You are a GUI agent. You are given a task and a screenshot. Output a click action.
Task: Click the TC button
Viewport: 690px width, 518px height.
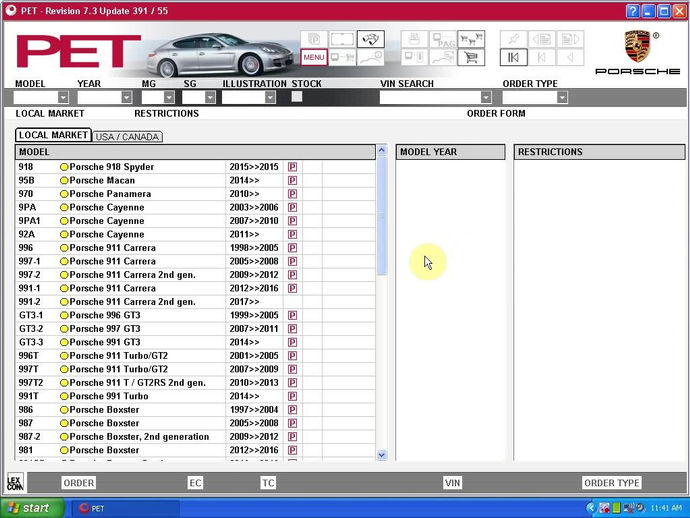click(x=268, y=483)
